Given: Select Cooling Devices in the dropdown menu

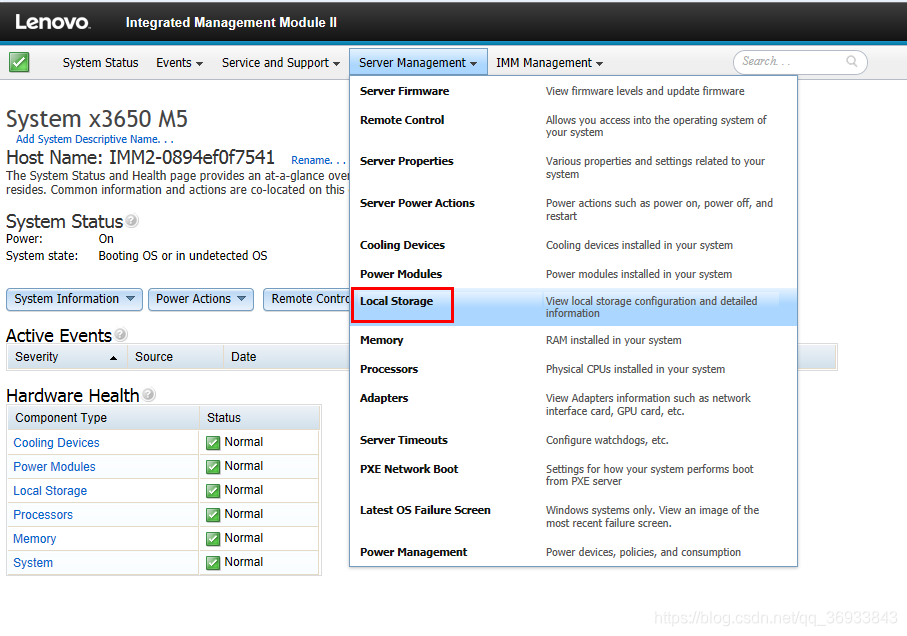Looking at the screenshot, I should [402, 245].
